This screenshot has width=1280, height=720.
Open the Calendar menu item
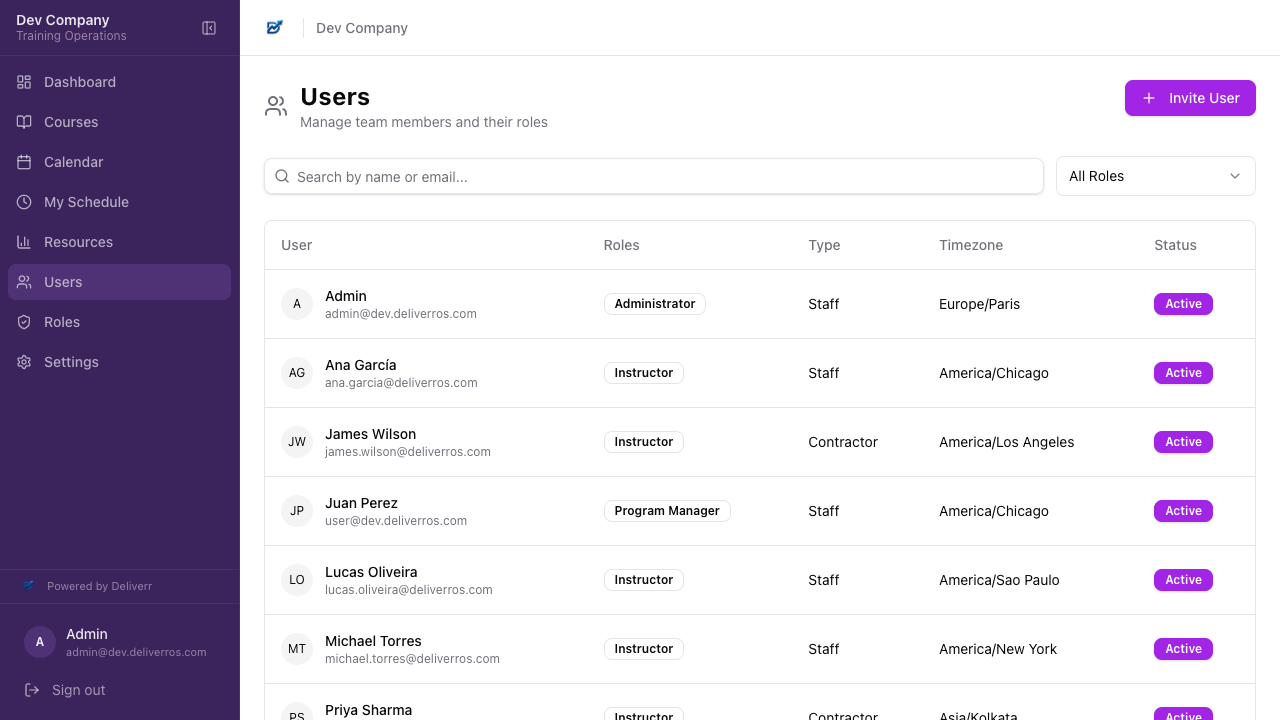click(x=120, y=162)
